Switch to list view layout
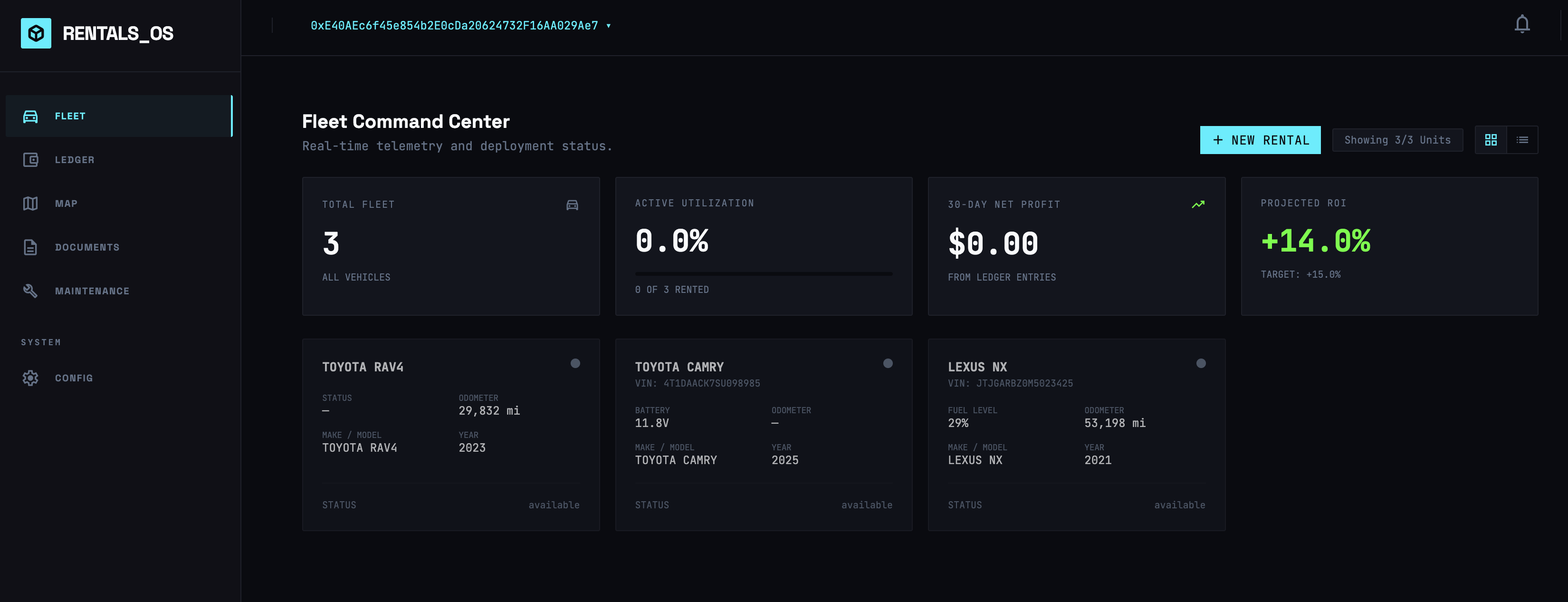 [x=1522, y=140]
